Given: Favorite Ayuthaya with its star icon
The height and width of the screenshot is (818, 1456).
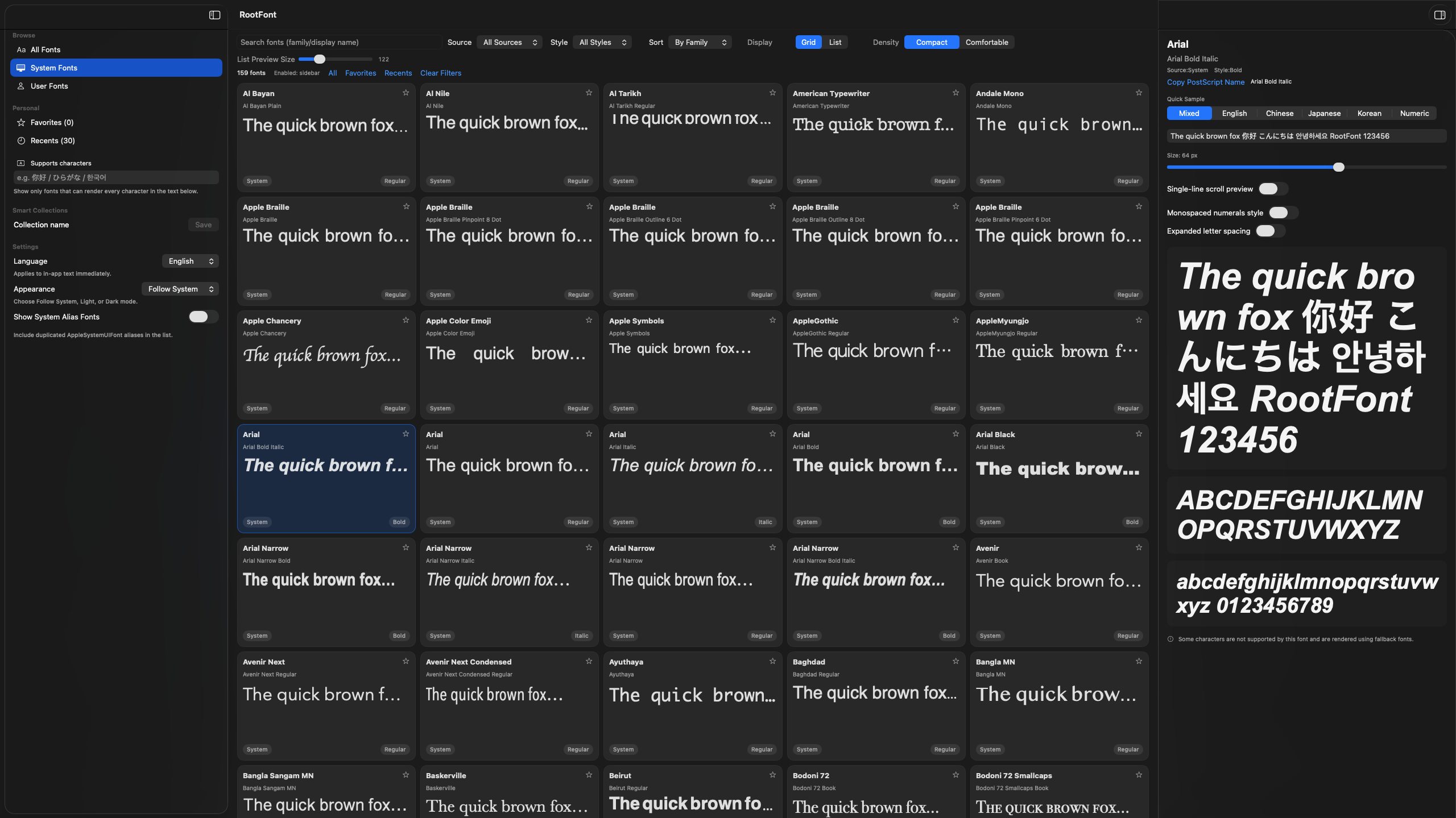Looking at the screenshot, I should [772, 661].
